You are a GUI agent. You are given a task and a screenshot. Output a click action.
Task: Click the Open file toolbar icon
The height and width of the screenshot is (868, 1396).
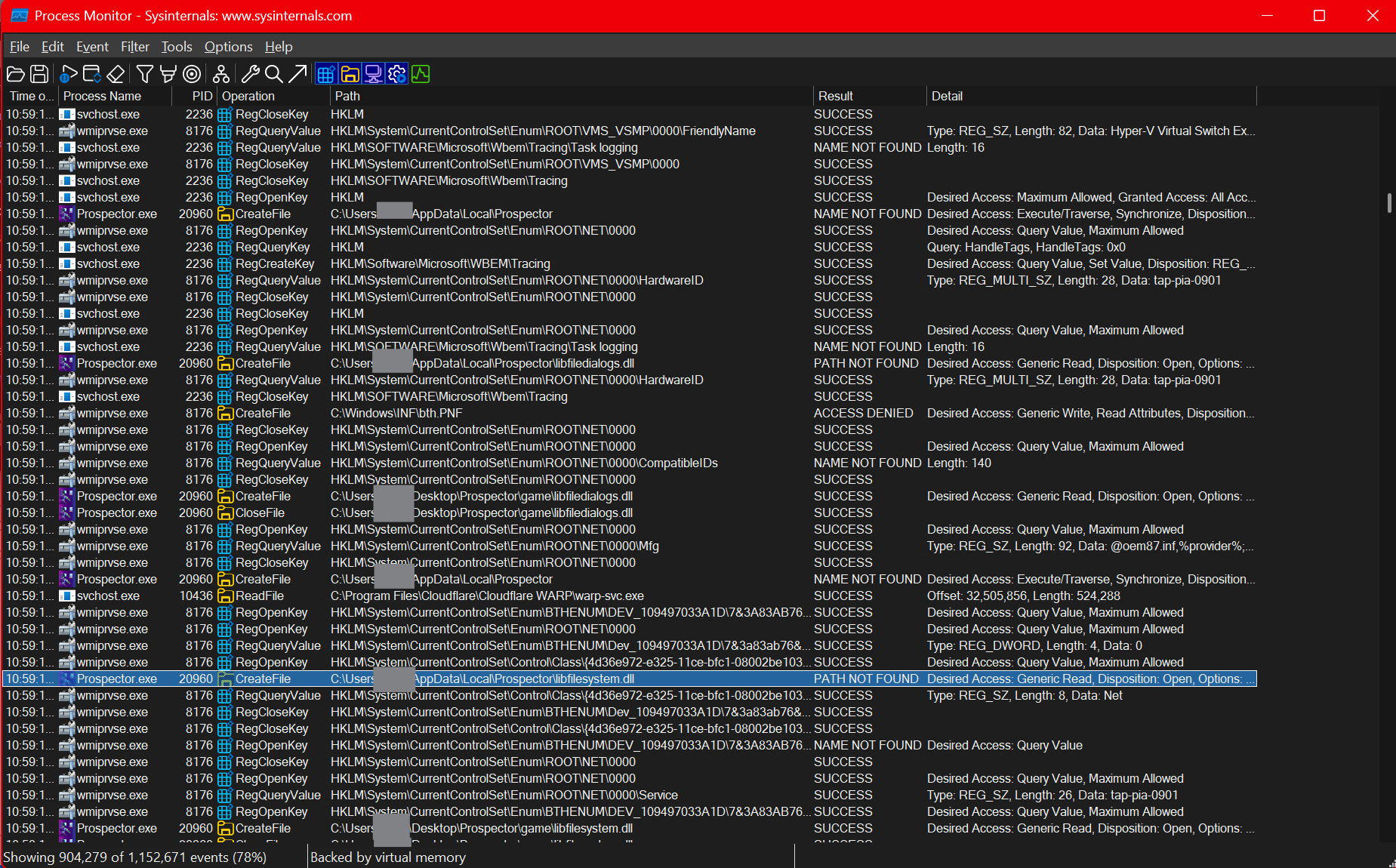15,74
